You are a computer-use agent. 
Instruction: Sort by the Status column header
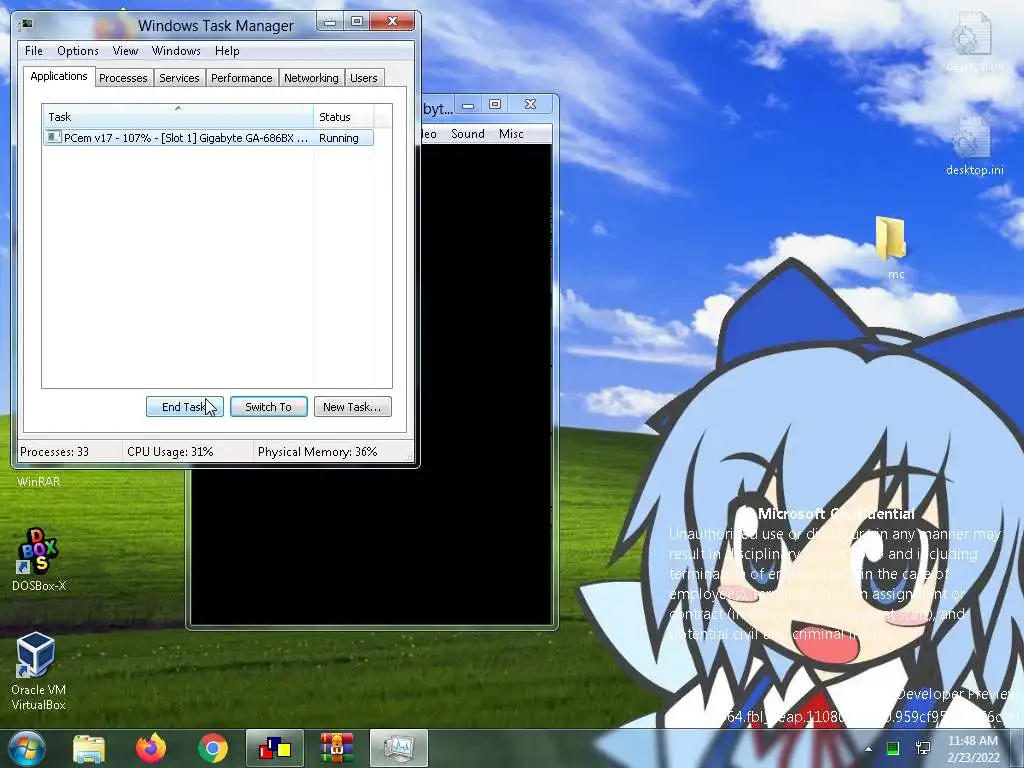tap(344, 117)
